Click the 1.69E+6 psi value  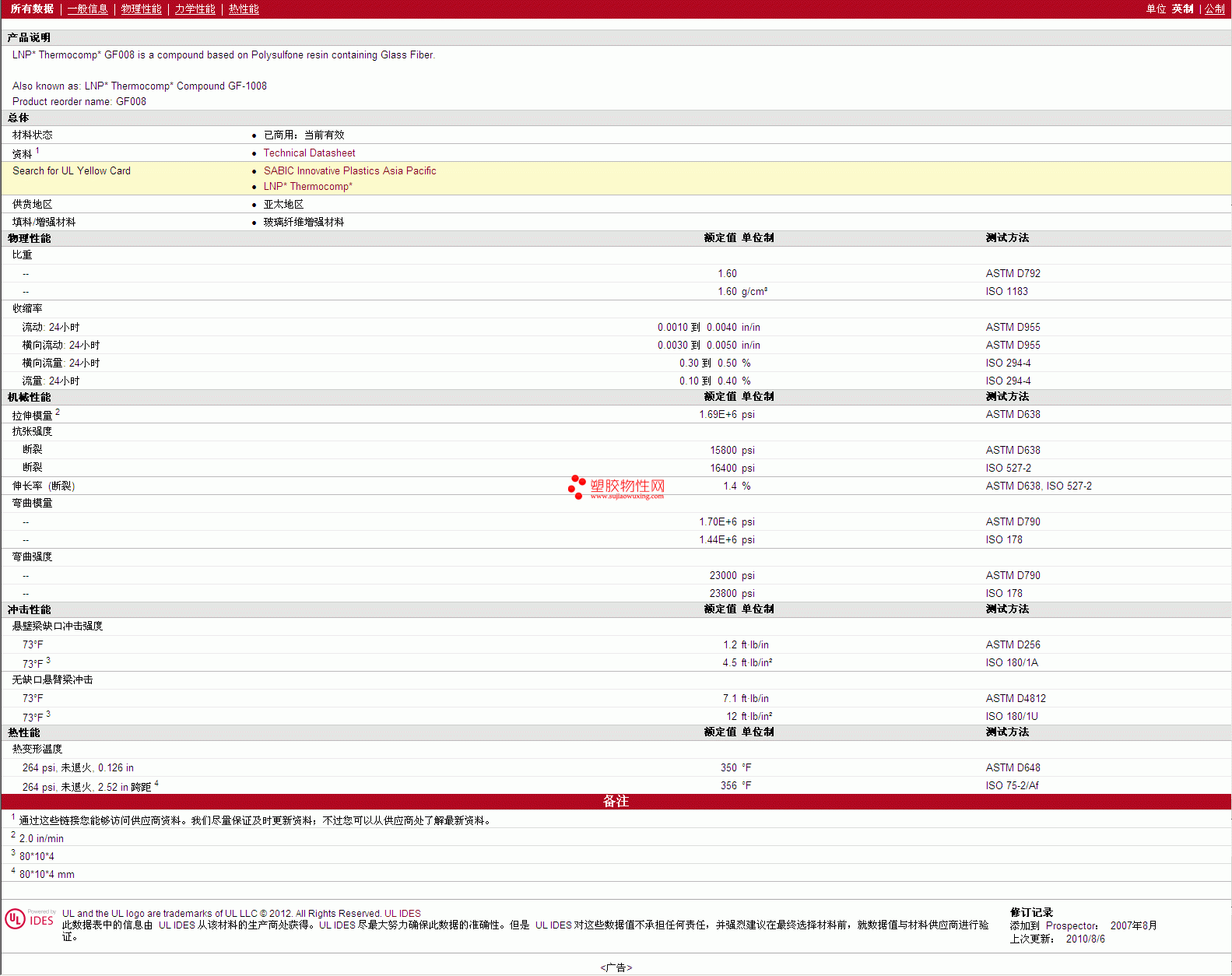[x=726, y=415]
